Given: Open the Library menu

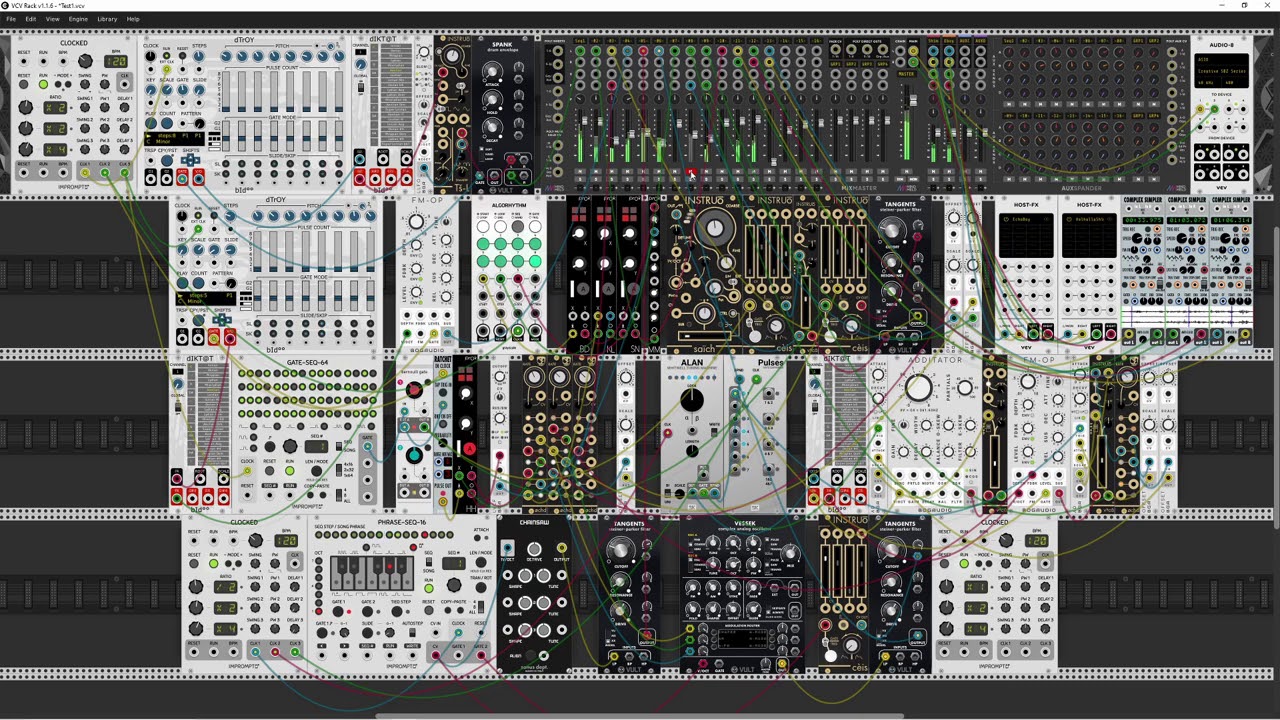Looking at the screenshot, I should coord(107,19).
